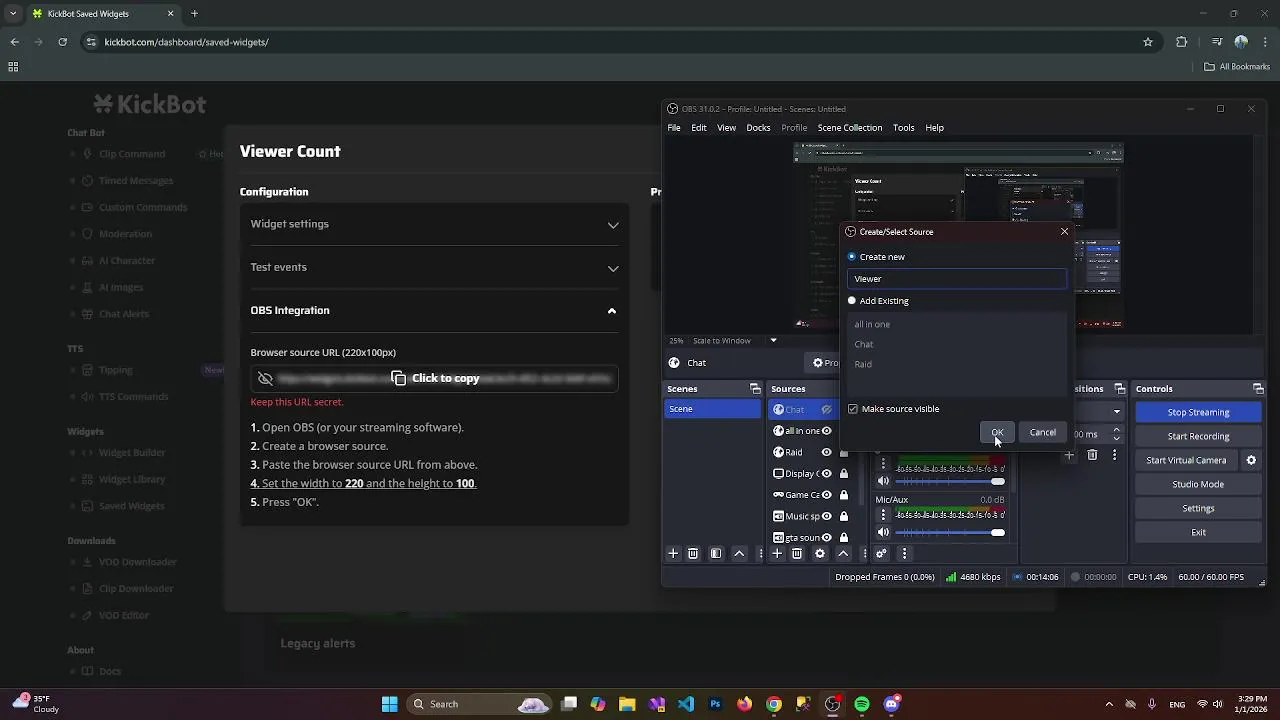Open virtual camera settings gear
The image size is (1280, 720).
1251,460
